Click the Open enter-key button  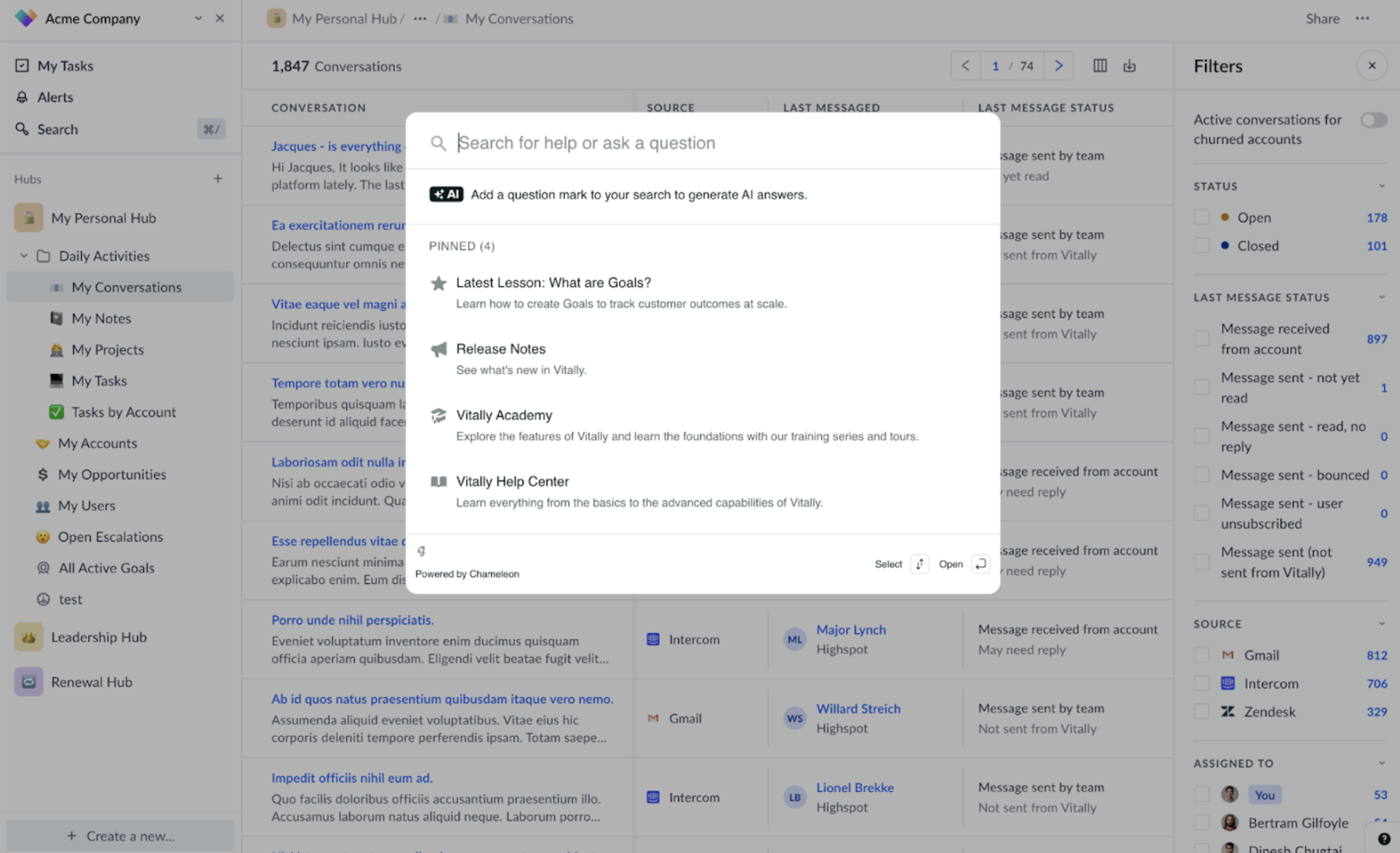(980, 564)
